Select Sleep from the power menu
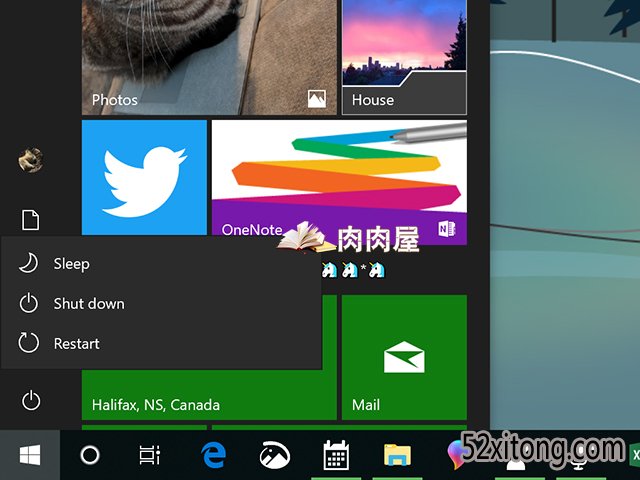Image resolution: width=640 pixels, height=480 pixels. [161, 263]
